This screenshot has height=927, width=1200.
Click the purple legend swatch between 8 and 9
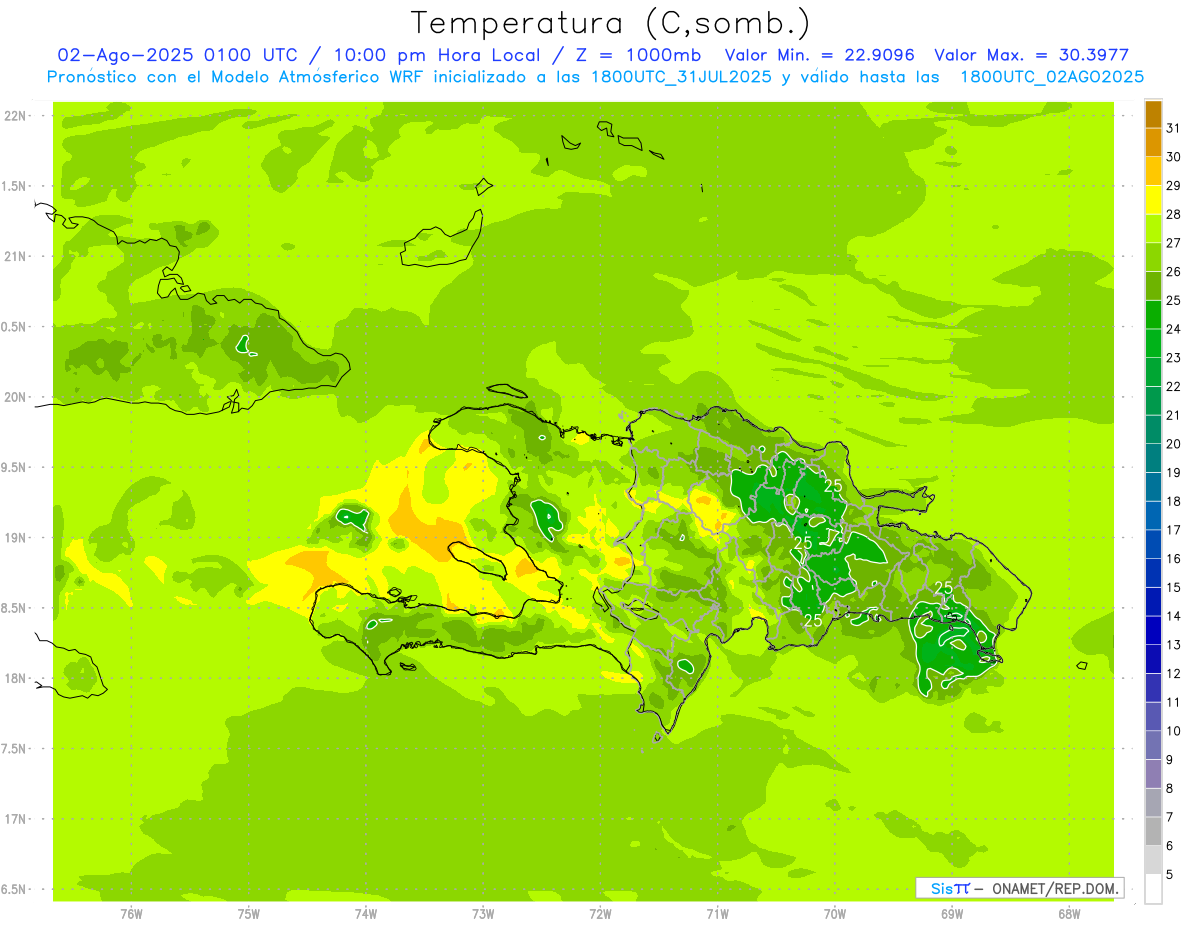(1153, 774)
